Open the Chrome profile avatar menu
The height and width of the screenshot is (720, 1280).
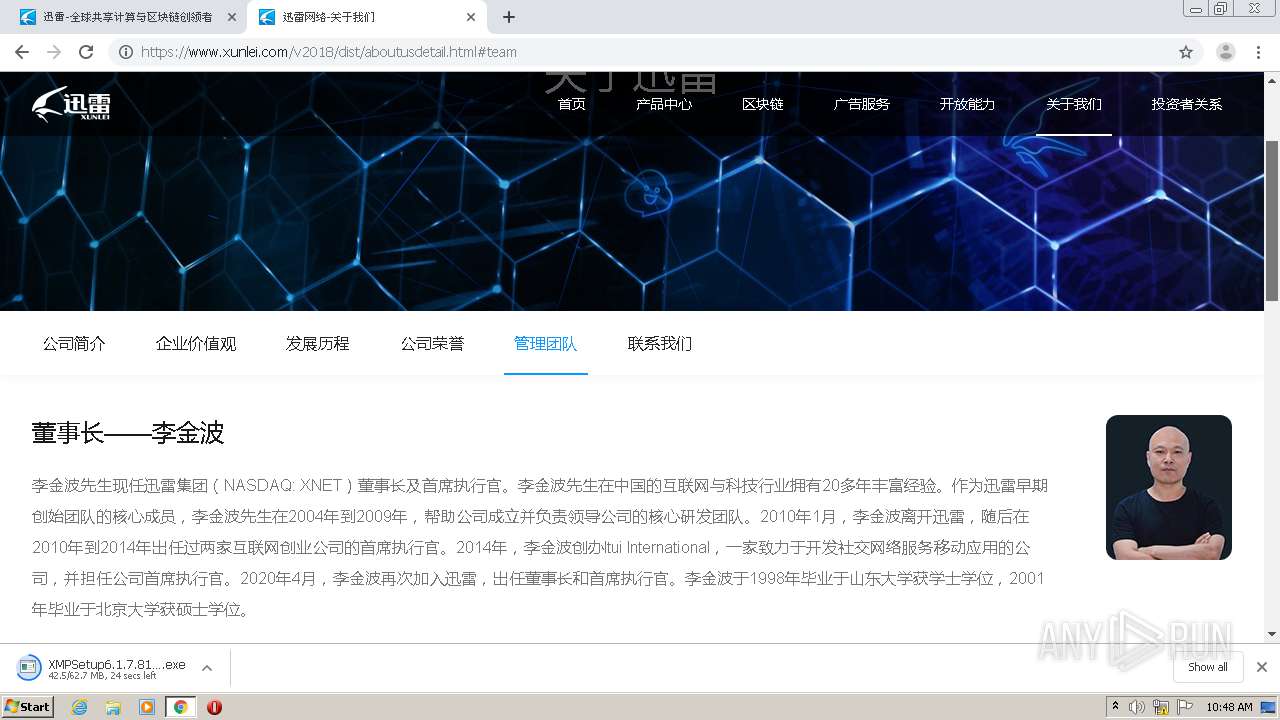1226,52
